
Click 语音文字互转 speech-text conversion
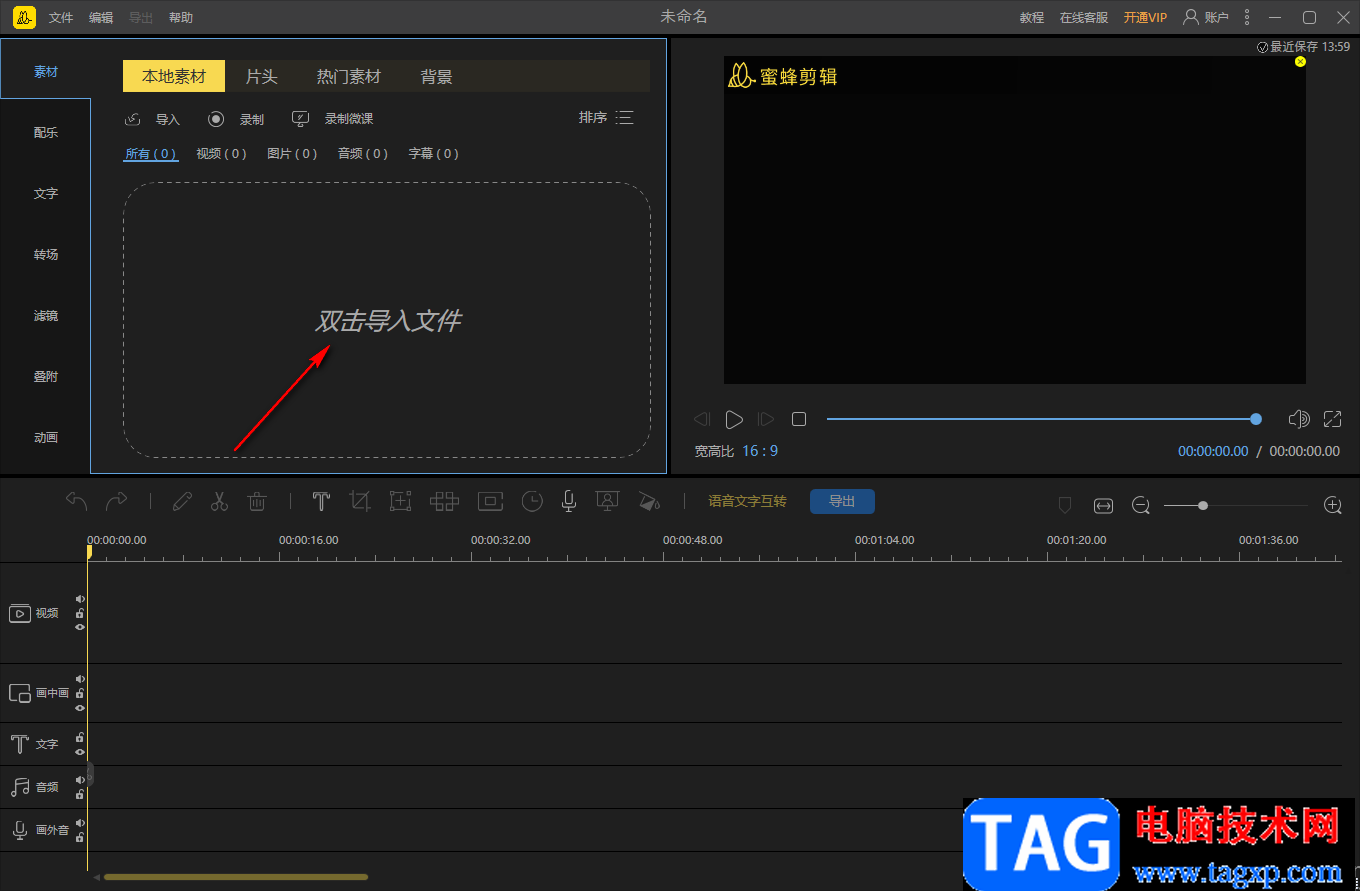(748, 501)
